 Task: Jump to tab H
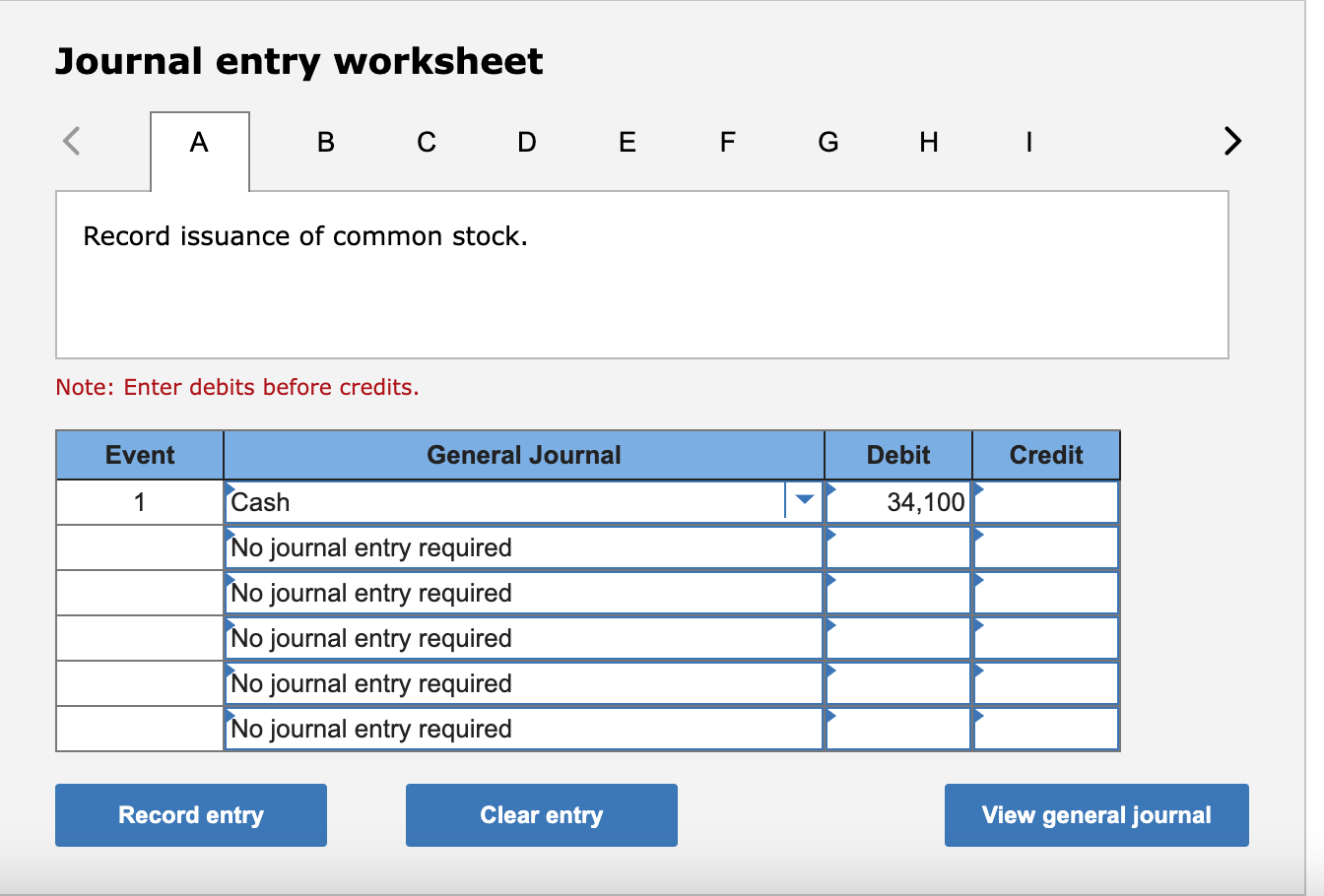(928, 143)
